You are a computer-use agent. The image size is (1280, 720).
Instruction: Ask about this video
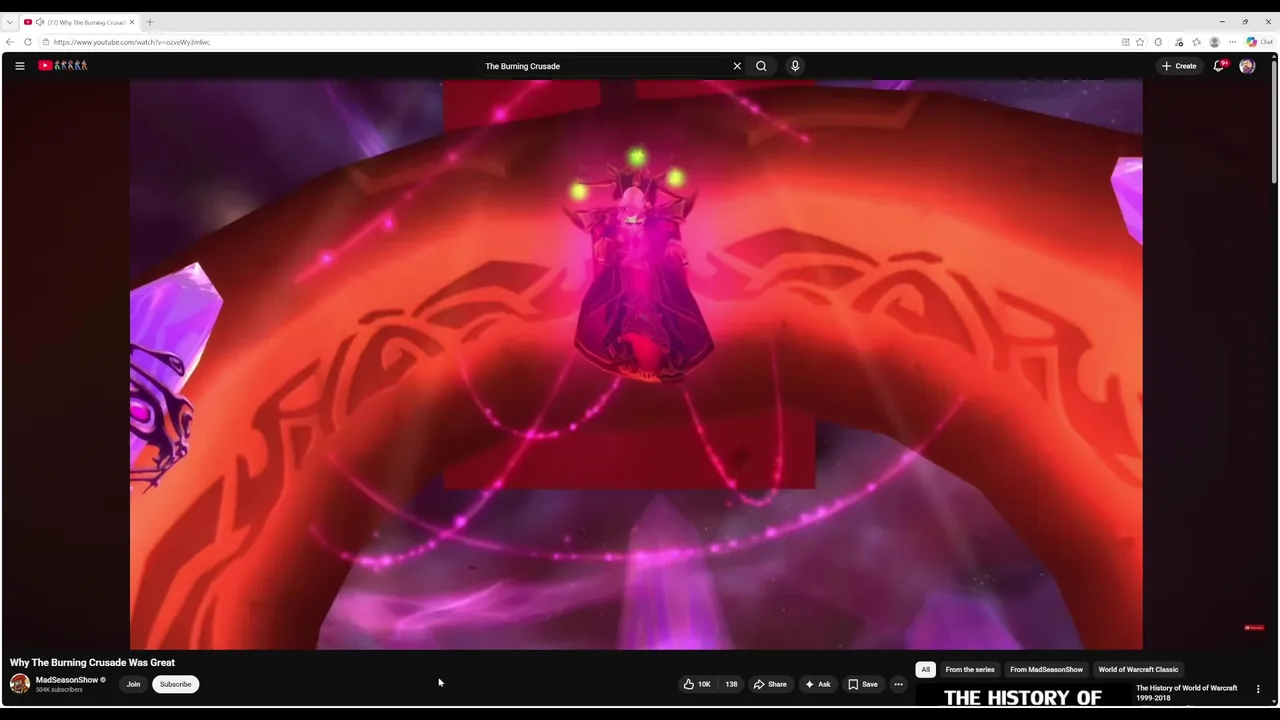tap(817, 684)
